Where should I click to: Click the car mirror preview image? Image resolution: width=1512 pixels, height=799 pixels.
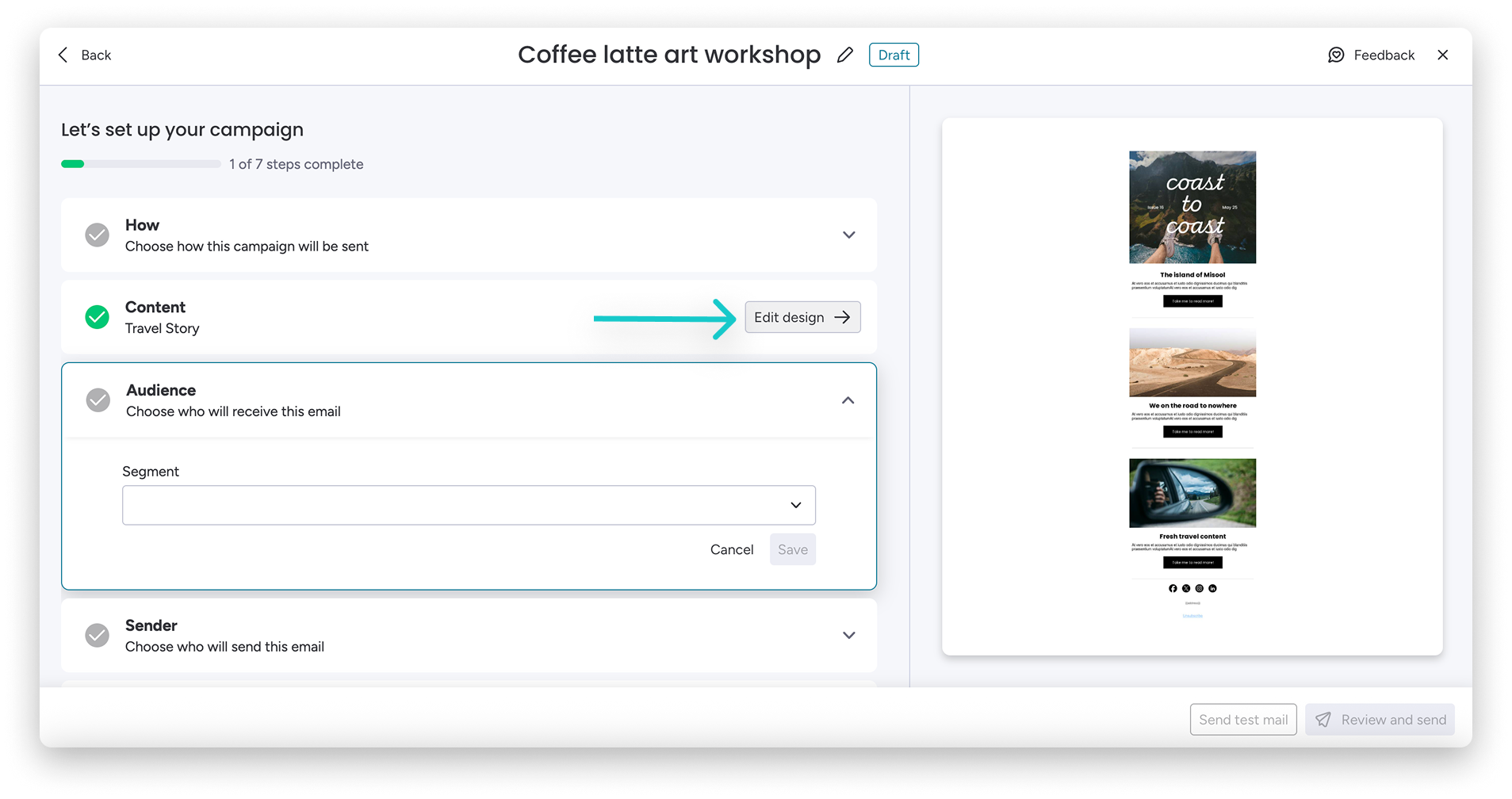[1192, 492]
